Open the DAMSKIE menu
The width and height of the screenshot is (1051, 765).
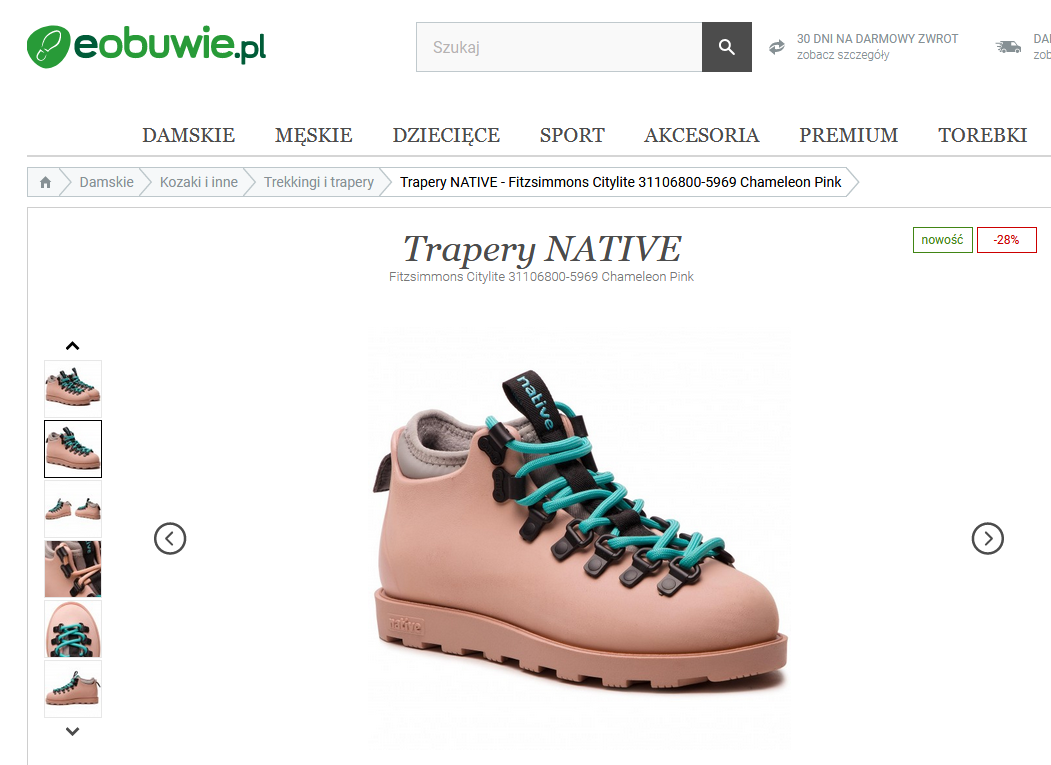(x=188, y=135)
